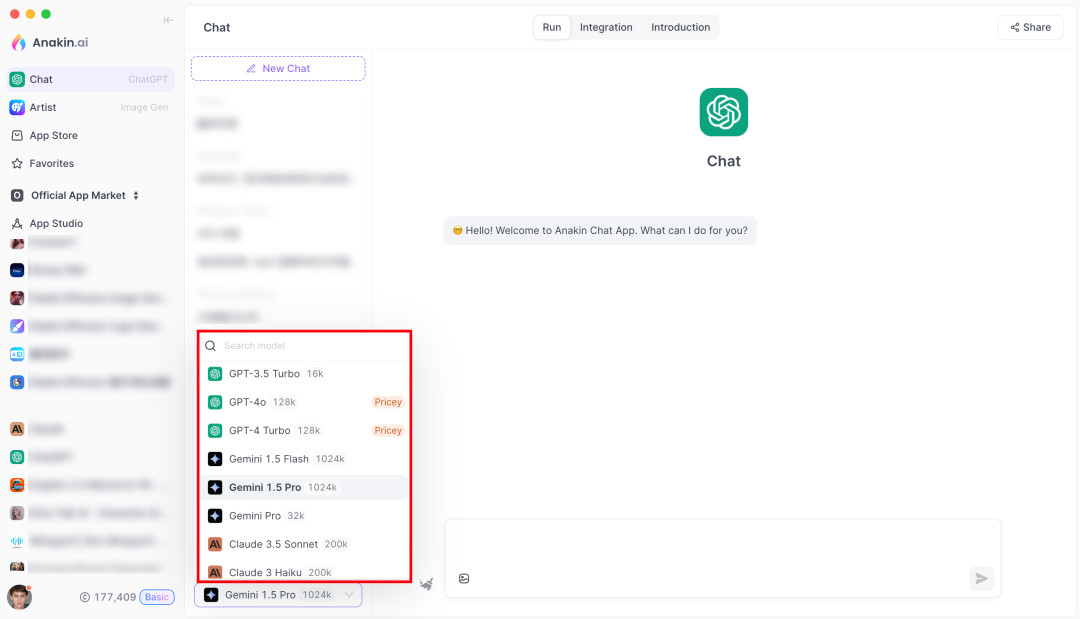This screenshot has width=1080, height=619.
Task: Open Favorites in sidebar
Action: (x=90, y=163)
